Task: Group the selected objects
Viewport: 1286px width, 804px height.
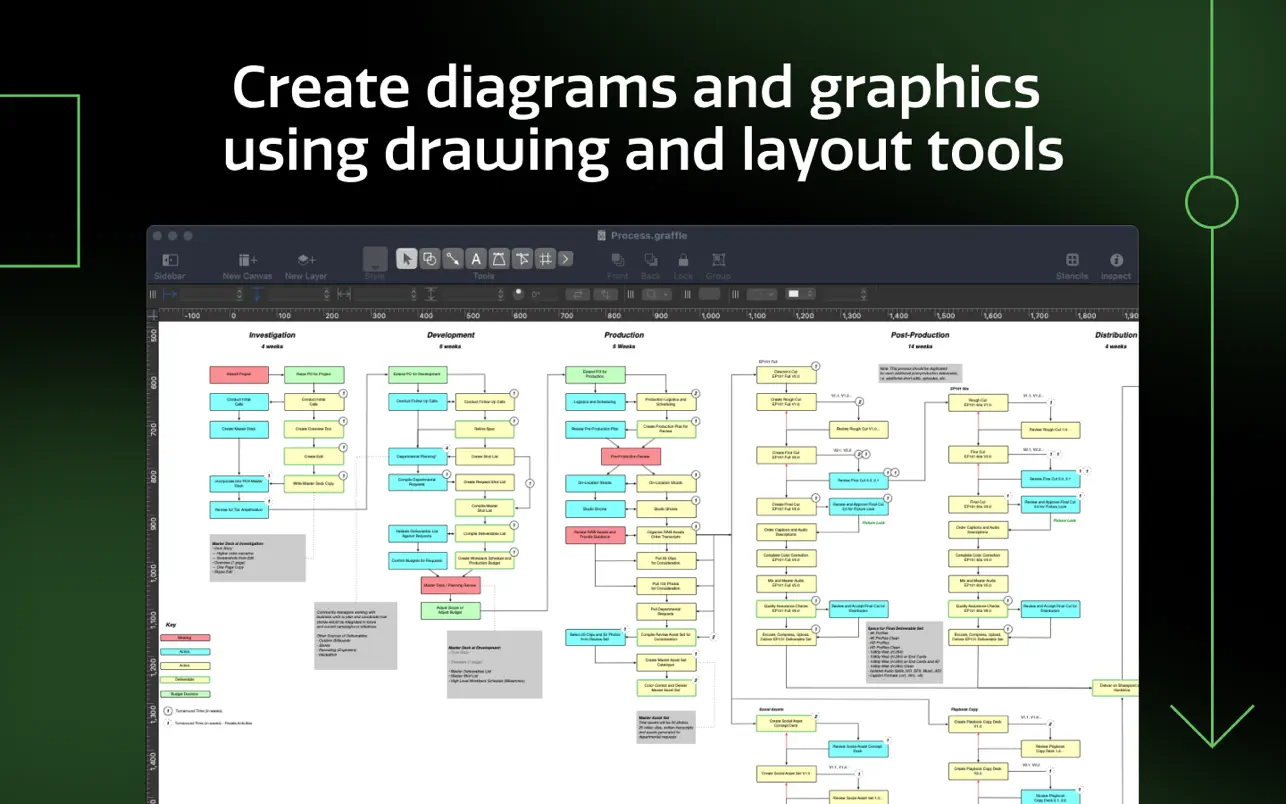Action: (x=718, y=260)
